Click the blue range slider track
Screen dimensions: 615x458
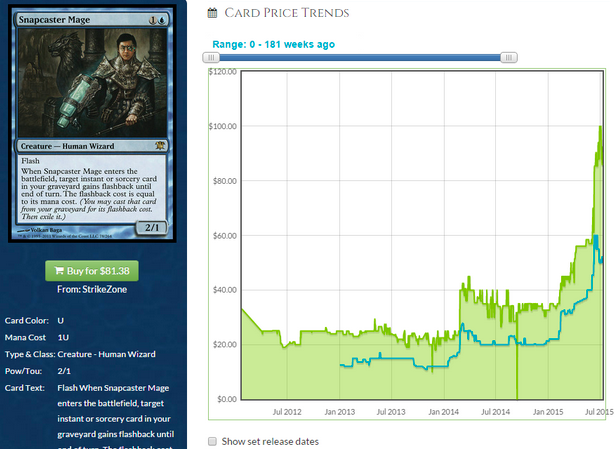(360, 58)
